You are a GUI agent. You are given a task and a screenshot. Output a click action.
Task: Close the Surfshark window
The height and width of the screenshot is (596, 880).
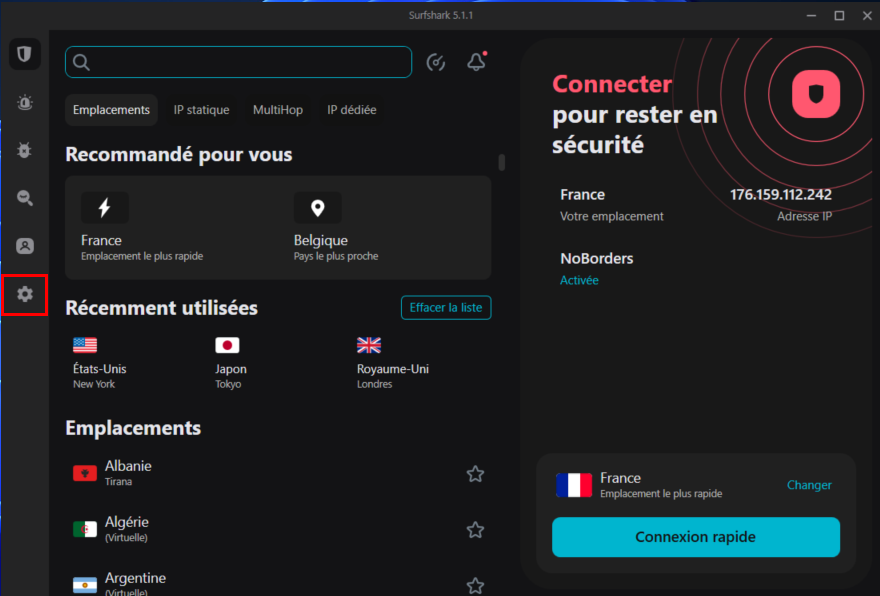(x=867, y=16)
